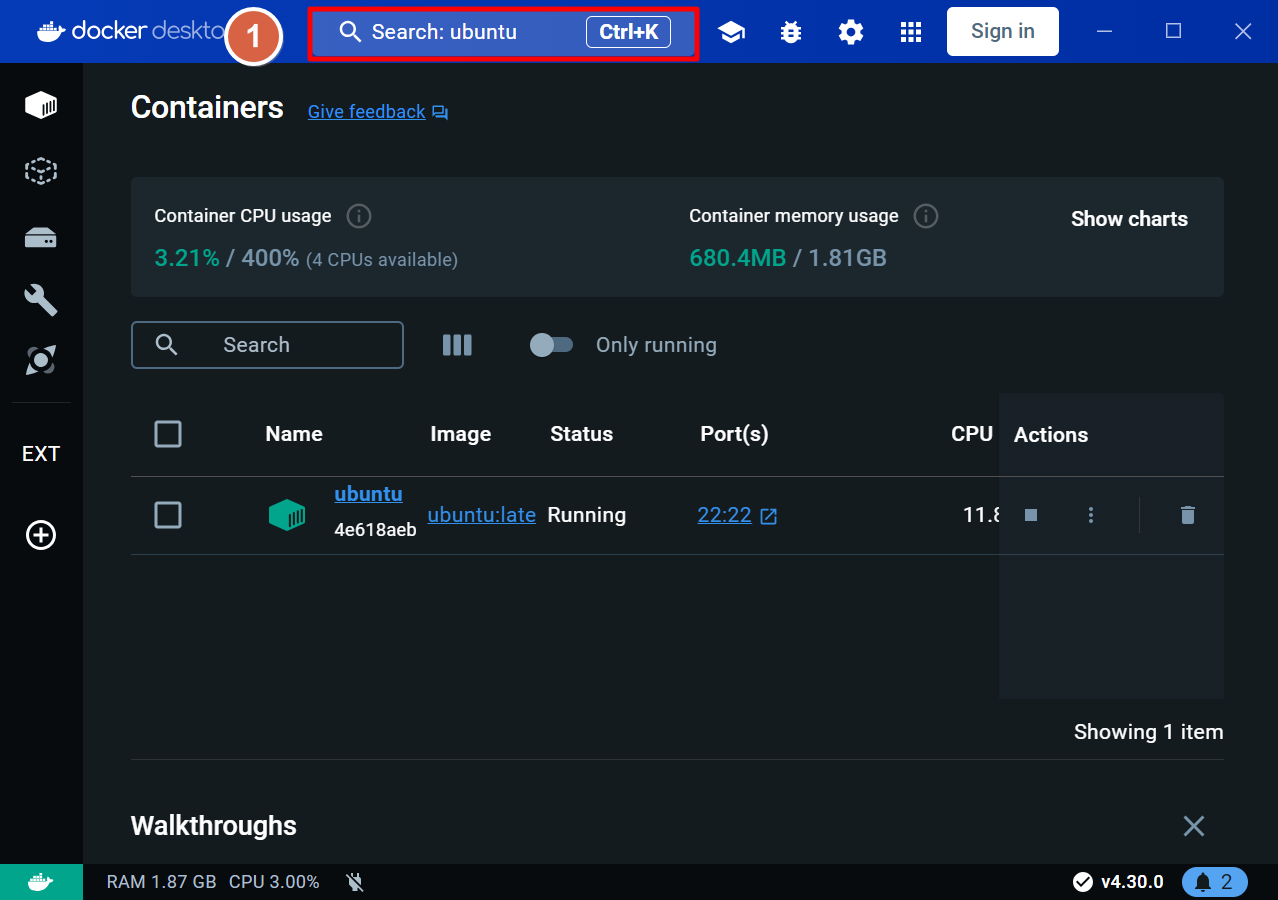Screen dimensions: 1278x900
Task: Click the Port(s) column header
Action: tap(735, 434)
